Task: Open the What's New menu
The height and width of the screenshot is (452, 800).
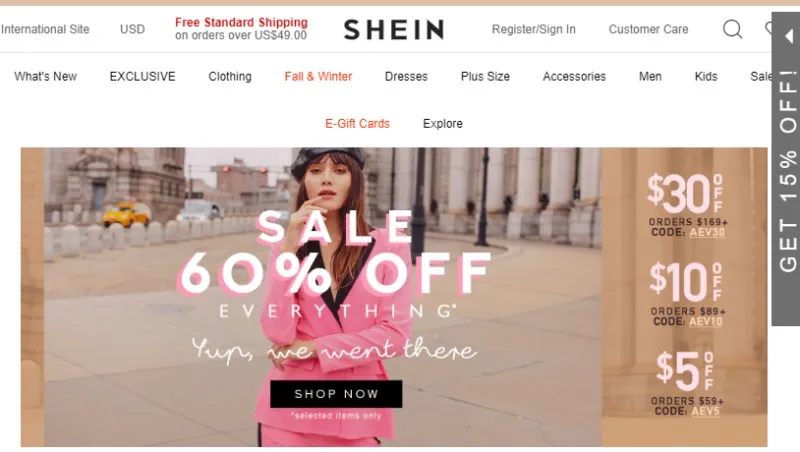Action: (45, 77)
